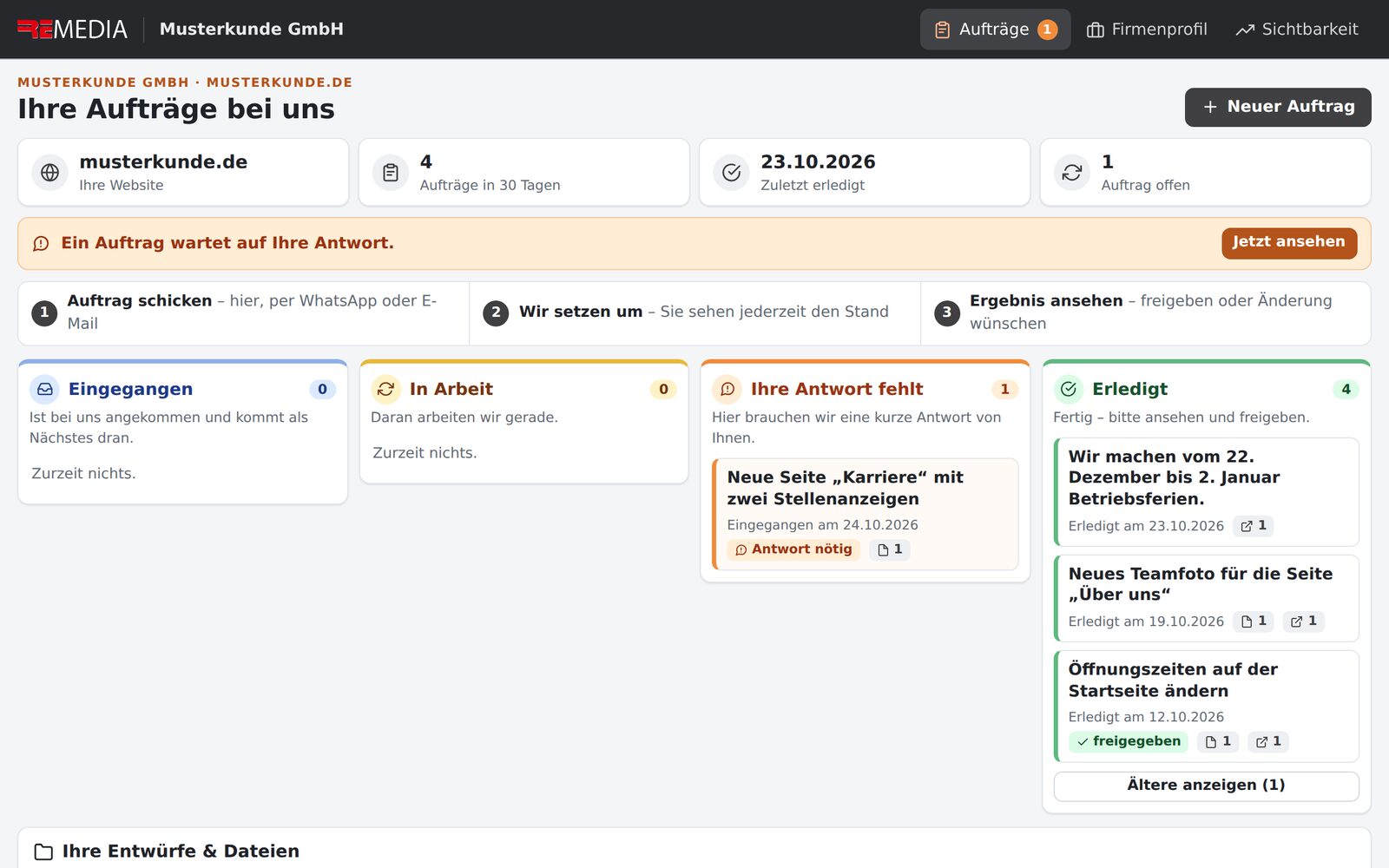Click step 1 Auftrag schicken

[244, 312]
